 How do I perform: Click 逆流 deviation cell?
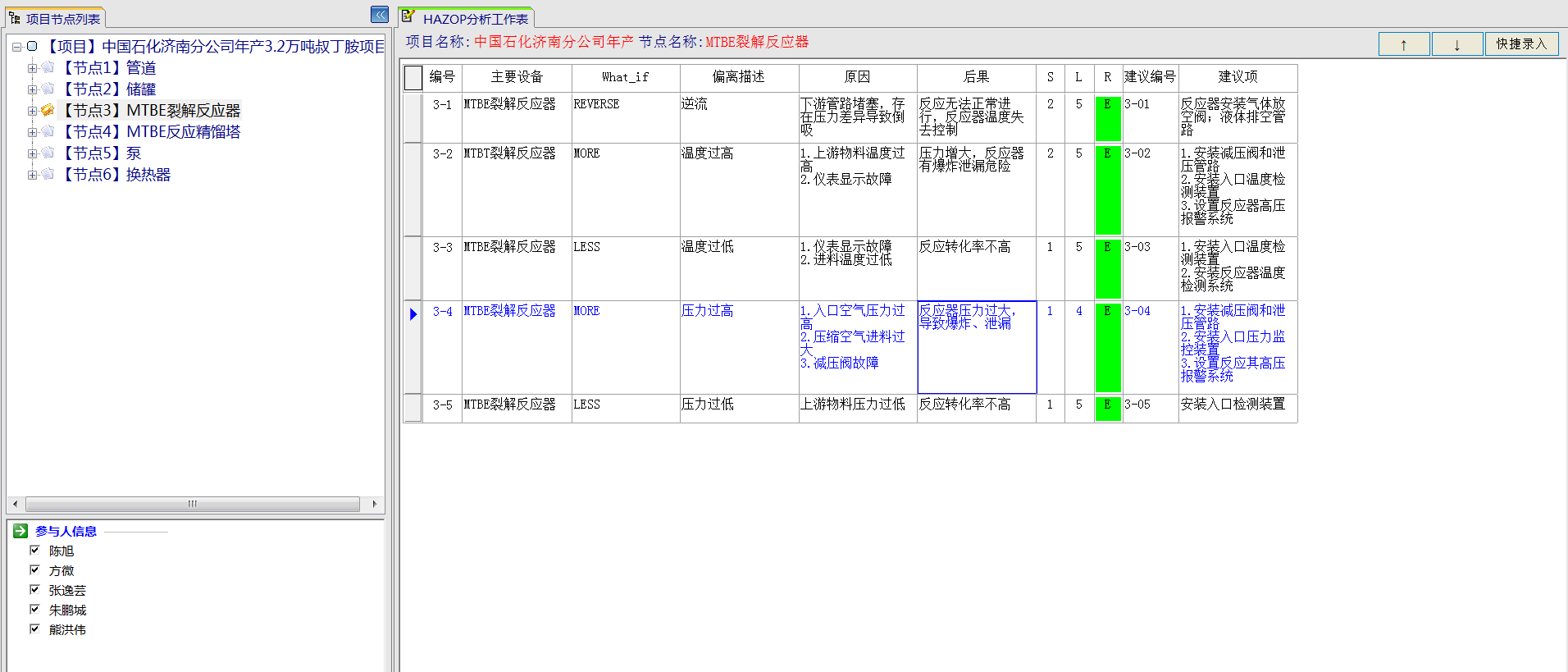[x=739, y=118]
